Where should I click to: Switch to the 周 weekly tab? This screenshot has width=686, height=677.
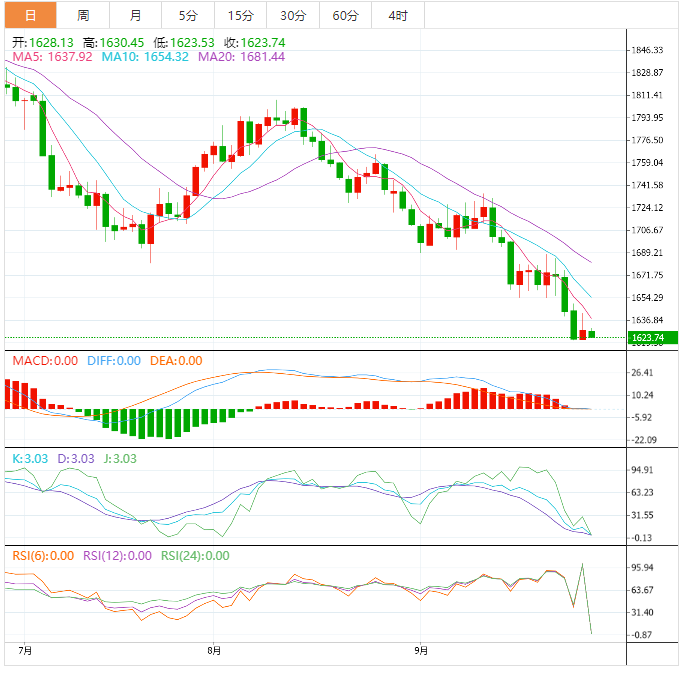click(83, 15)
